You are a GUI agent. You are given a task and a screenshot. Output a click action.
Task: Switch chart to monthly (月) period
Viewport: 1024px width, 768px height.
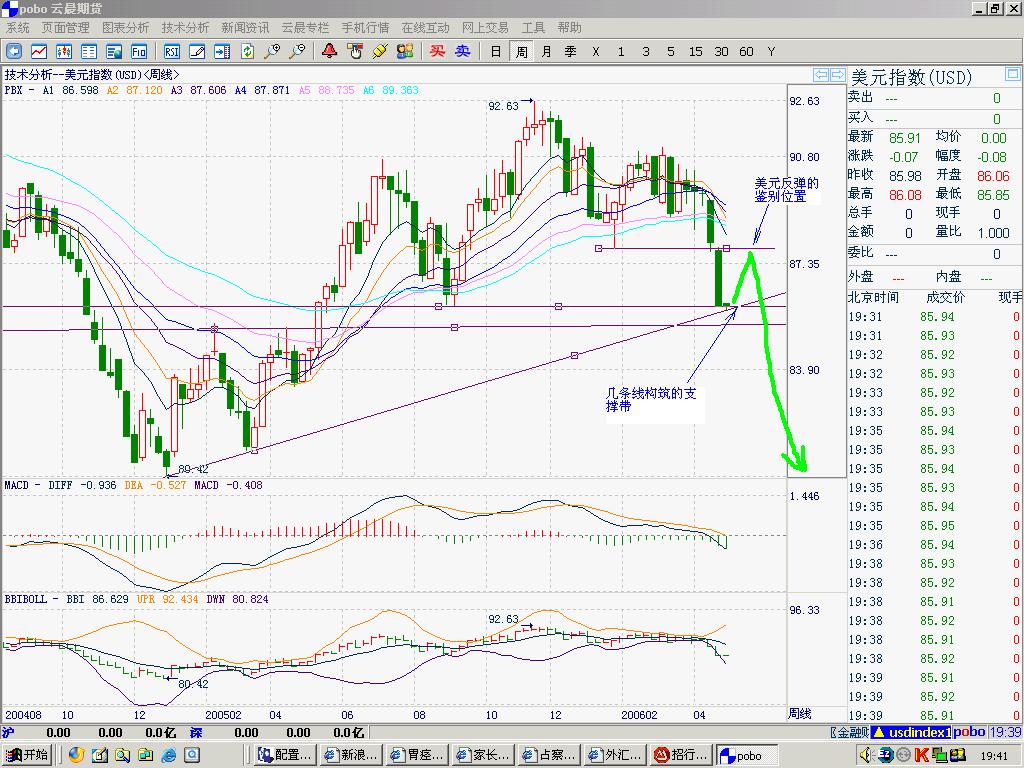tap(546, 51)
